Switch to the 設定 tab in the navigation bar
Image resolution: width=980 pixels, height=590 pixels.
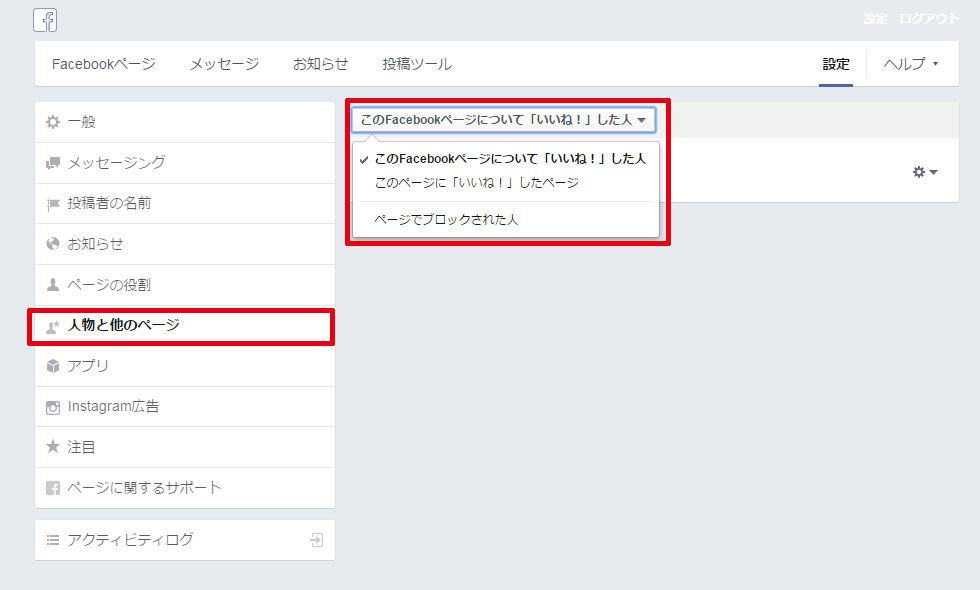pos(836,64)
